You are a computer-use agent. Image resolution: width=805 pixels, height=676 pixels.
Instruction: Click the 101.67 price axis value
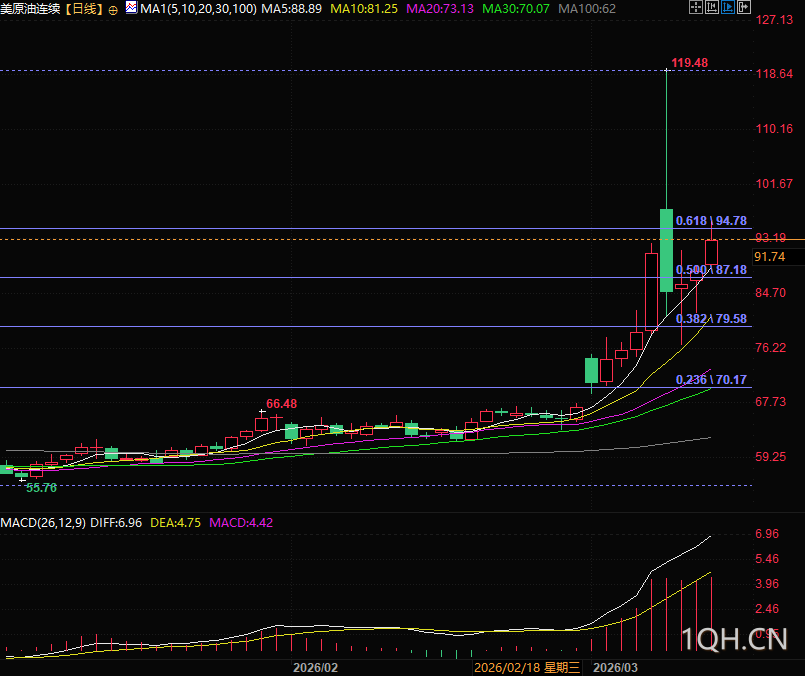click(774, 184)
